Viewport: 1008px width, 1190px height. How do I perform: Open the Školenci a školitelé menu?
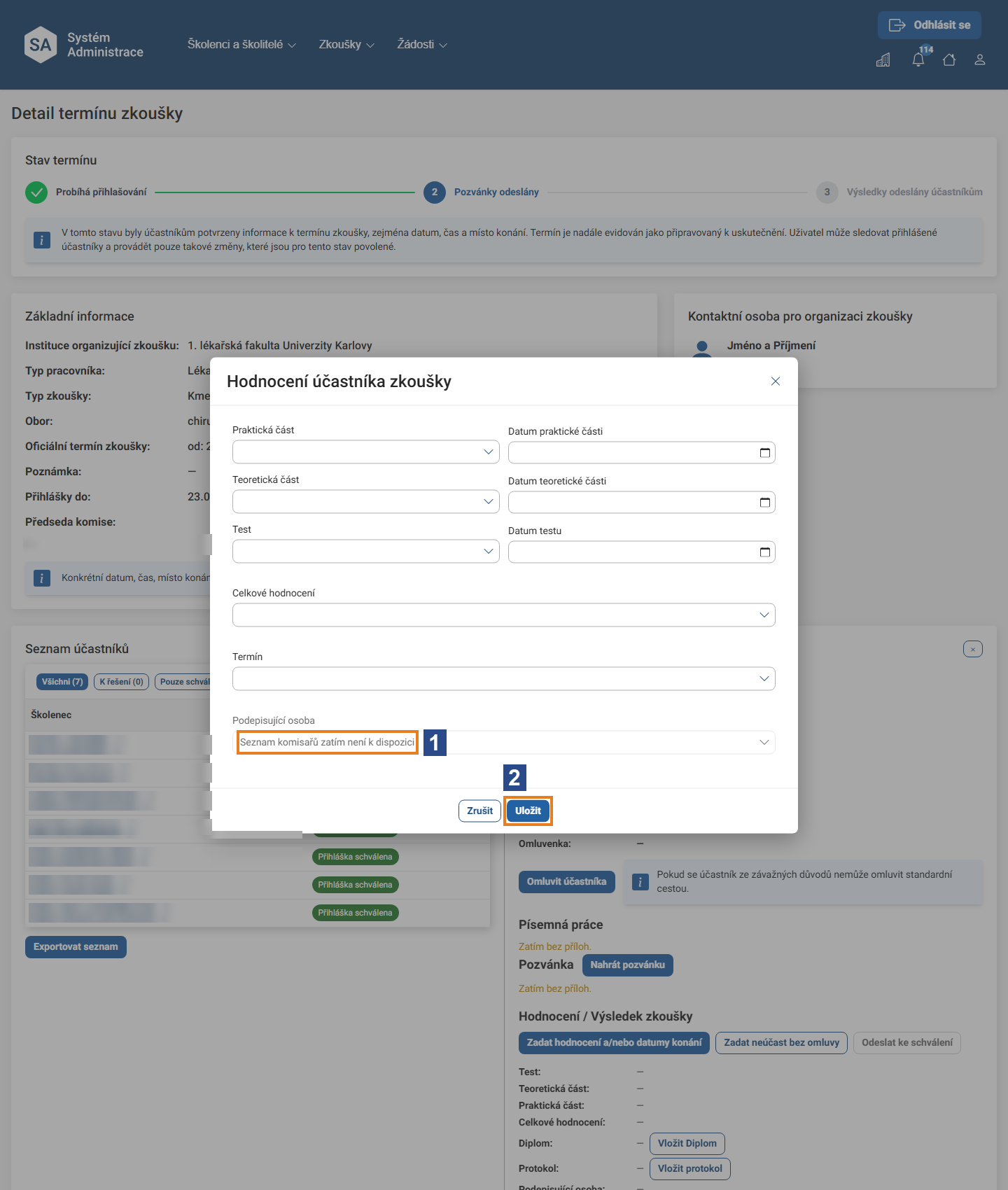point(241,45)
